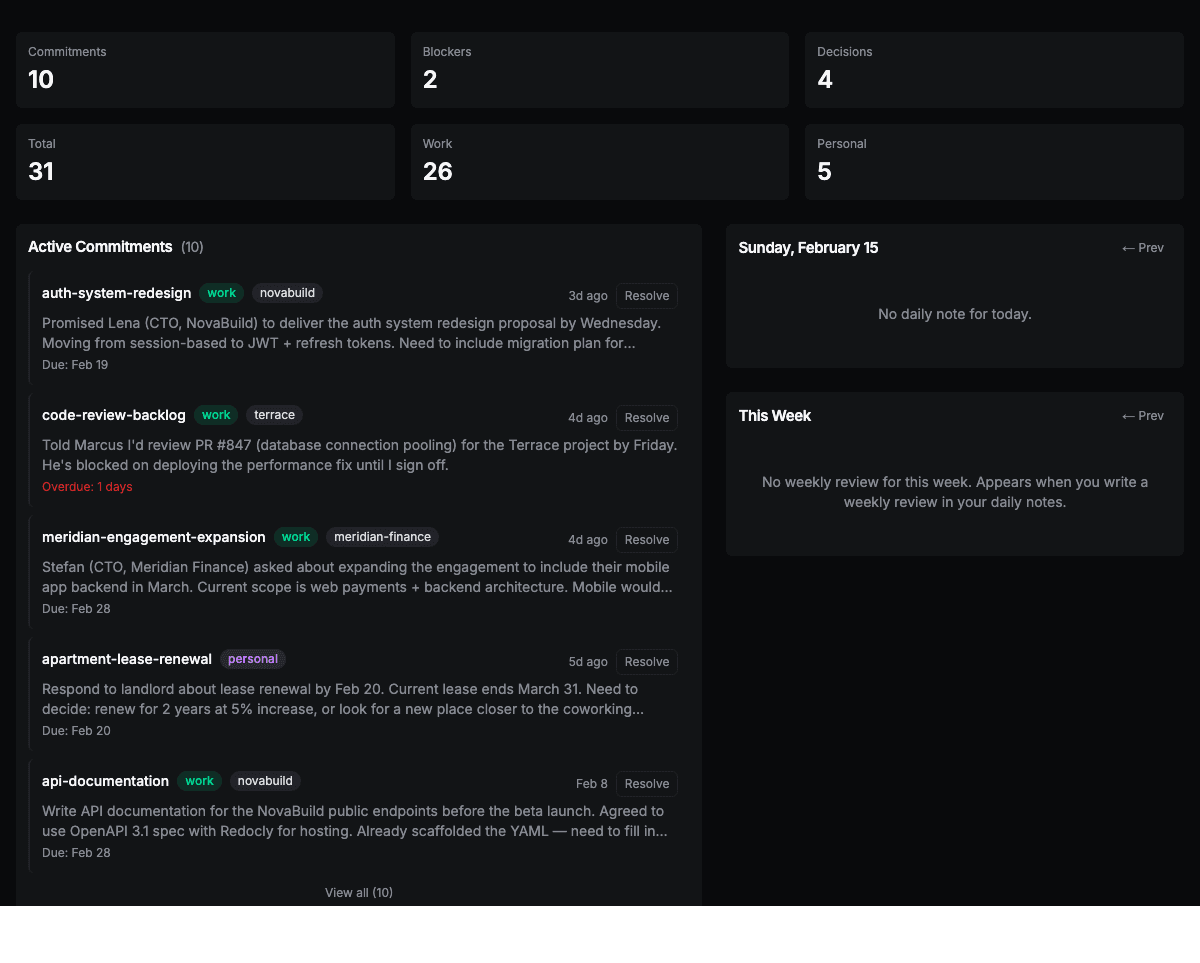Screen dimensions: 1200x963
Task: Open the Decisions stat card
Action: coord(994,70)
